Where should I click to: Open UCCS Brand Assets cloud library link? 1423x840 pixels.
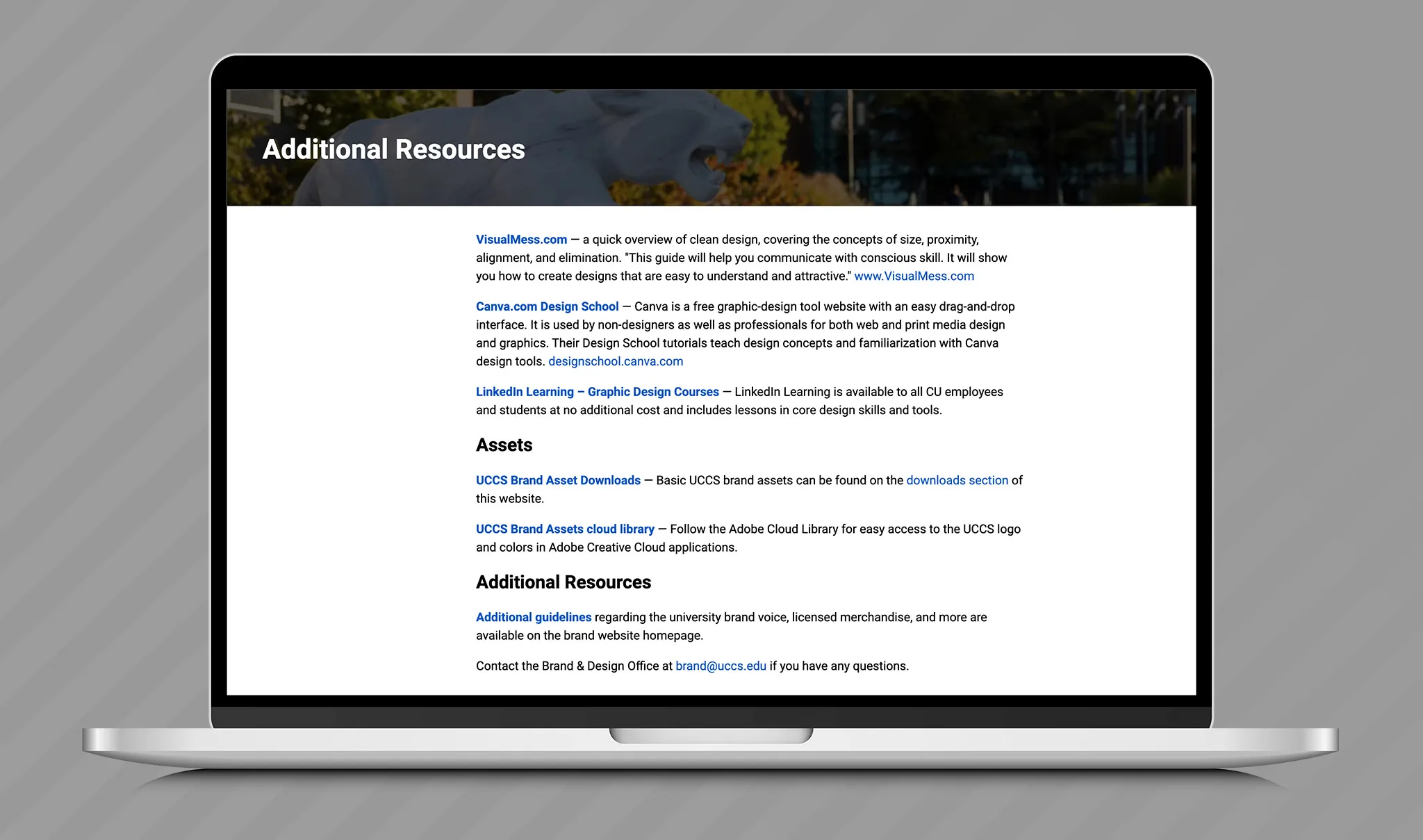(x=565, y=529)
